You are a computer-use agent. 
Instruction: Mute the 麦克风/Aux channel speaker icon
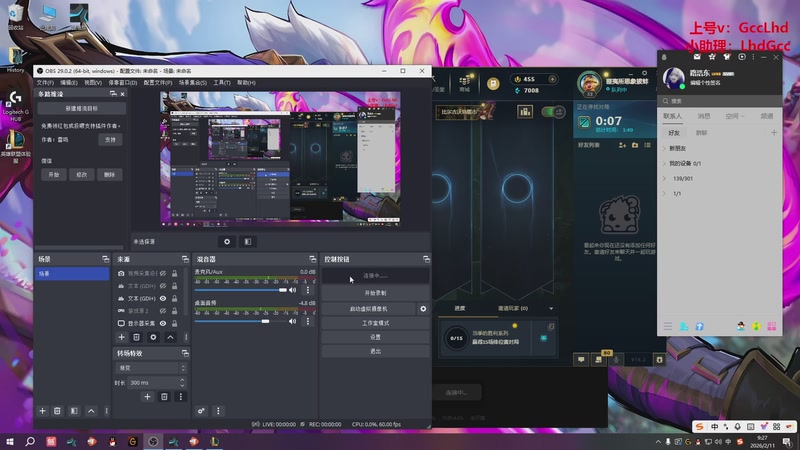tap(292, 290)
